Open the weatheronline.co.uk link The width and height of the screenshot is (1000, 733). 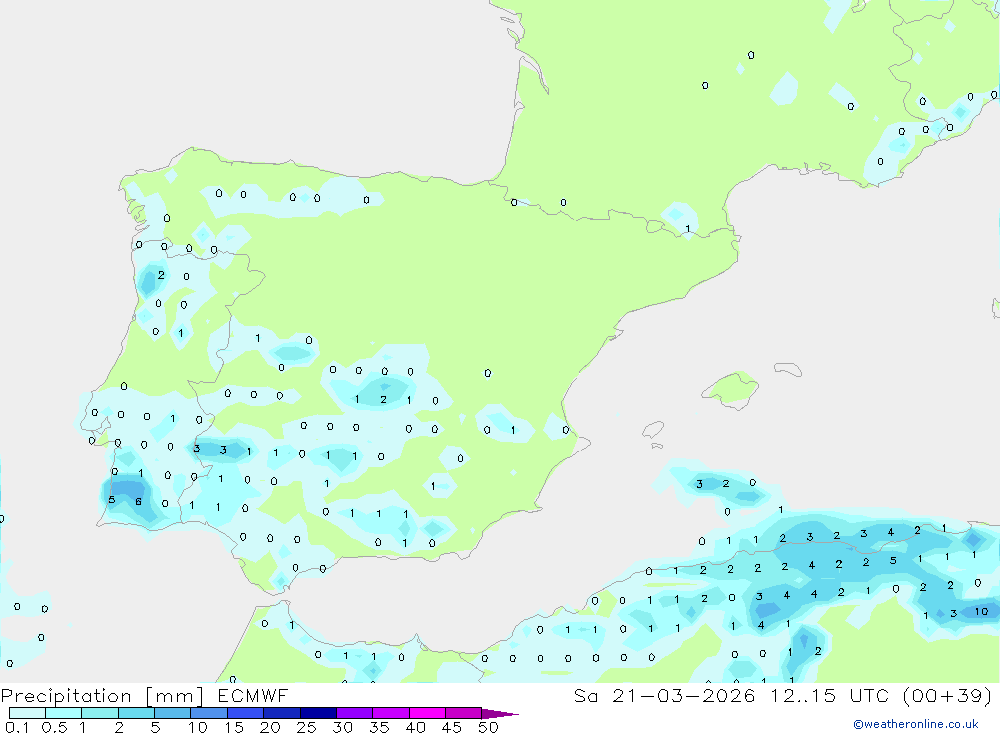916,724
